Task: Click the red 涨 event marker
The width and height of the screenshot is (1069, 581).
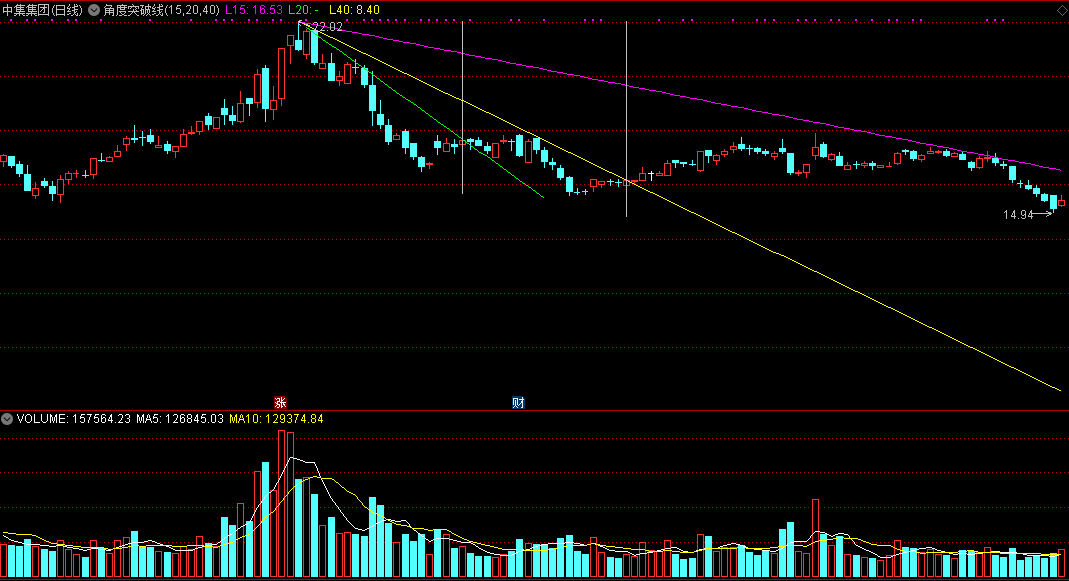Action: (x=280, y=402)
